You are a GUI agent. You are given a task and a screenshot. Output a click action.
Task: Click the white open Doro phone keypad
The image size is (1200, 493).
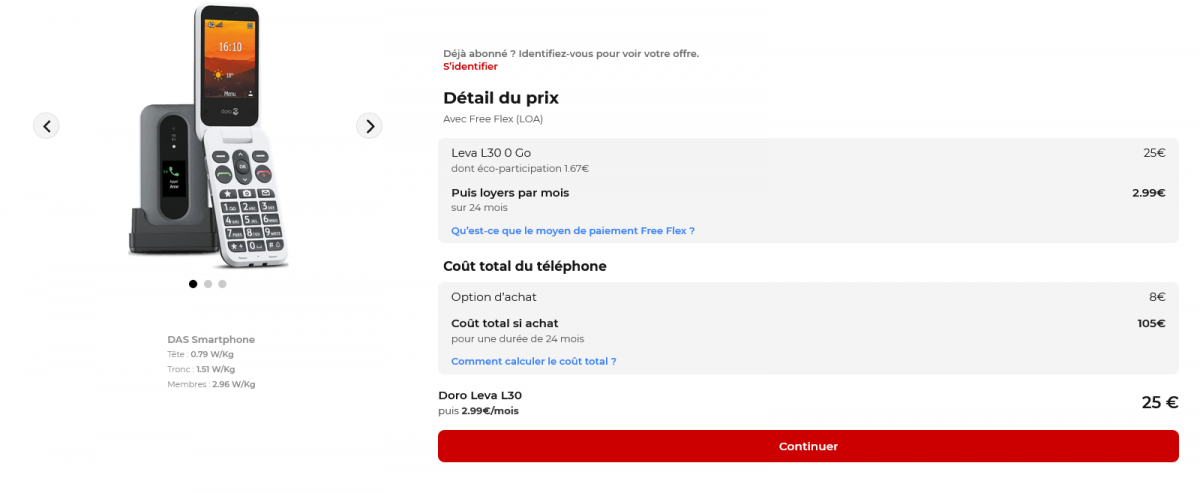click(247, 205)
